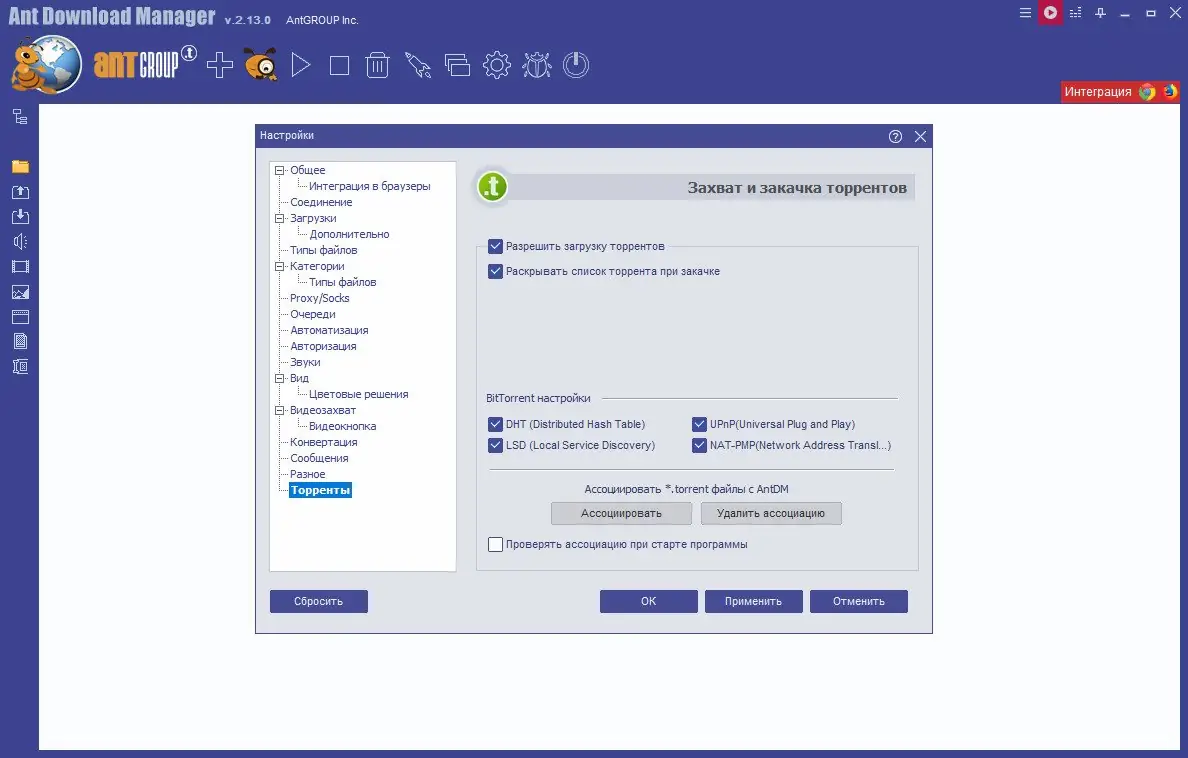Click the trash delete icon
The height and width of the screenshot is (758, 1188).
tap(377, 65)
